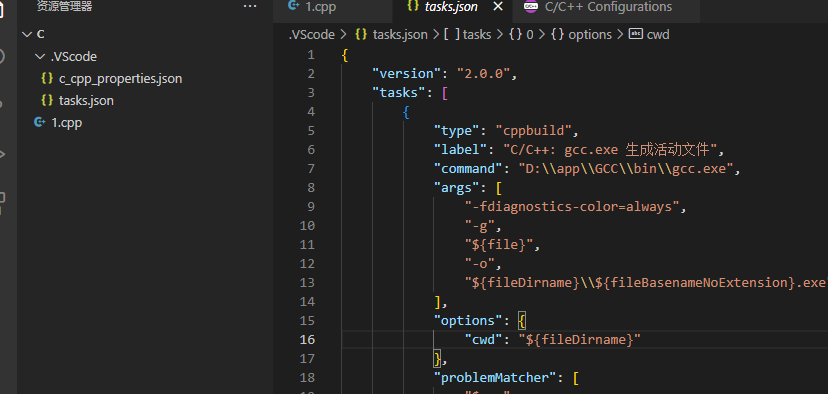
Task: Click the JSON icon on the tasks.json tab
Action: point(413,6)
